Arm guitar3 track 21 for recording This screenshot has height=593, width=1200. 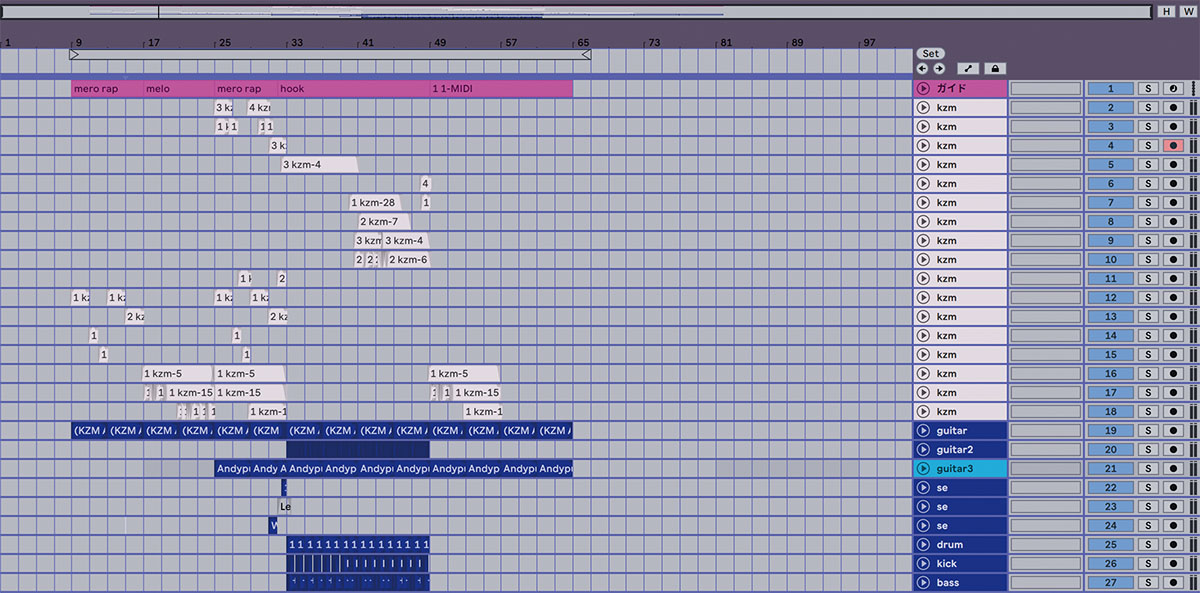point(1174,469)
